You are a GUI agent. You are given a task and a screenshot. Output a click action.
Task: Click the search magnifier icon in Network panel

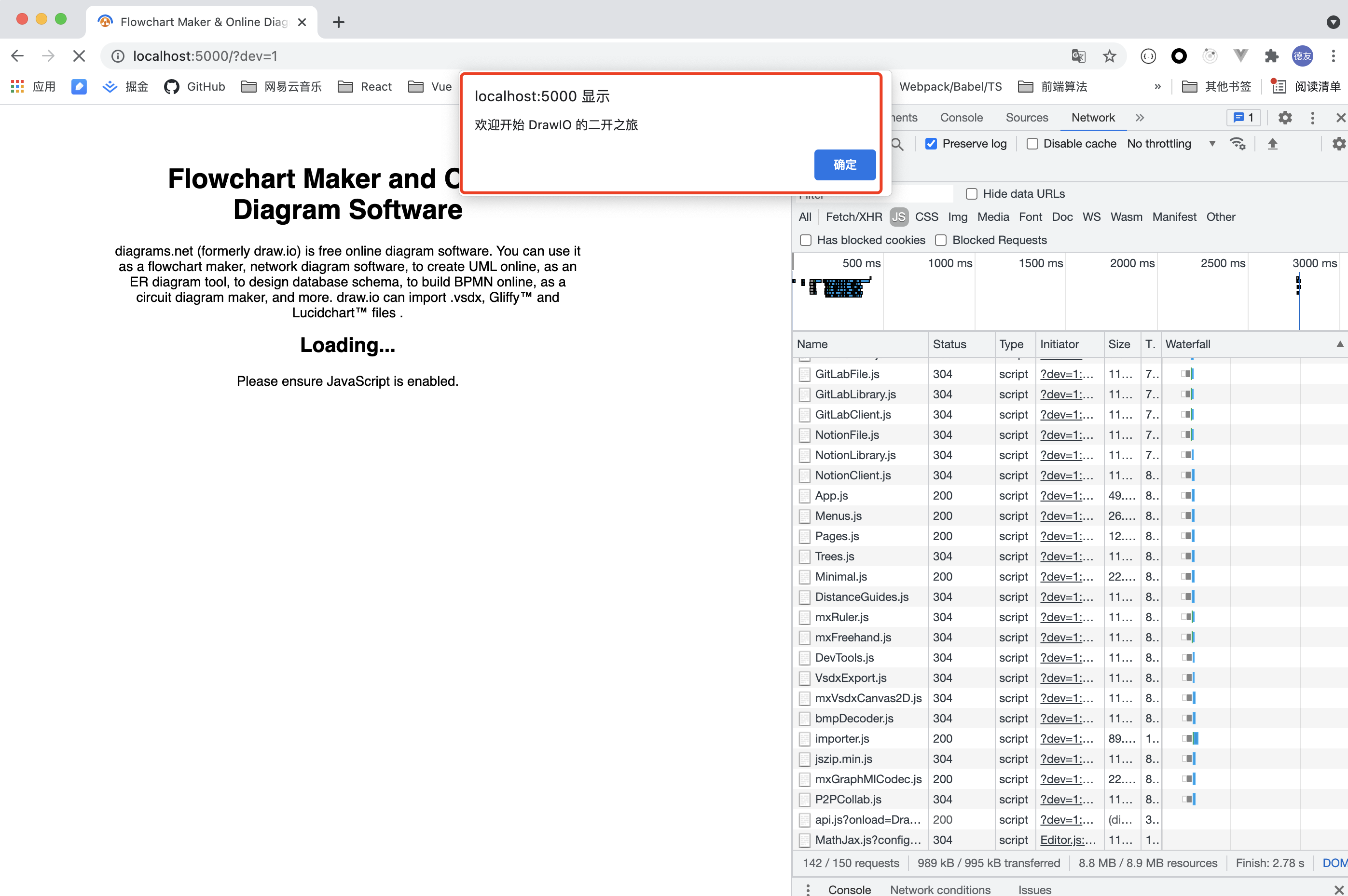tap(897, 144)
